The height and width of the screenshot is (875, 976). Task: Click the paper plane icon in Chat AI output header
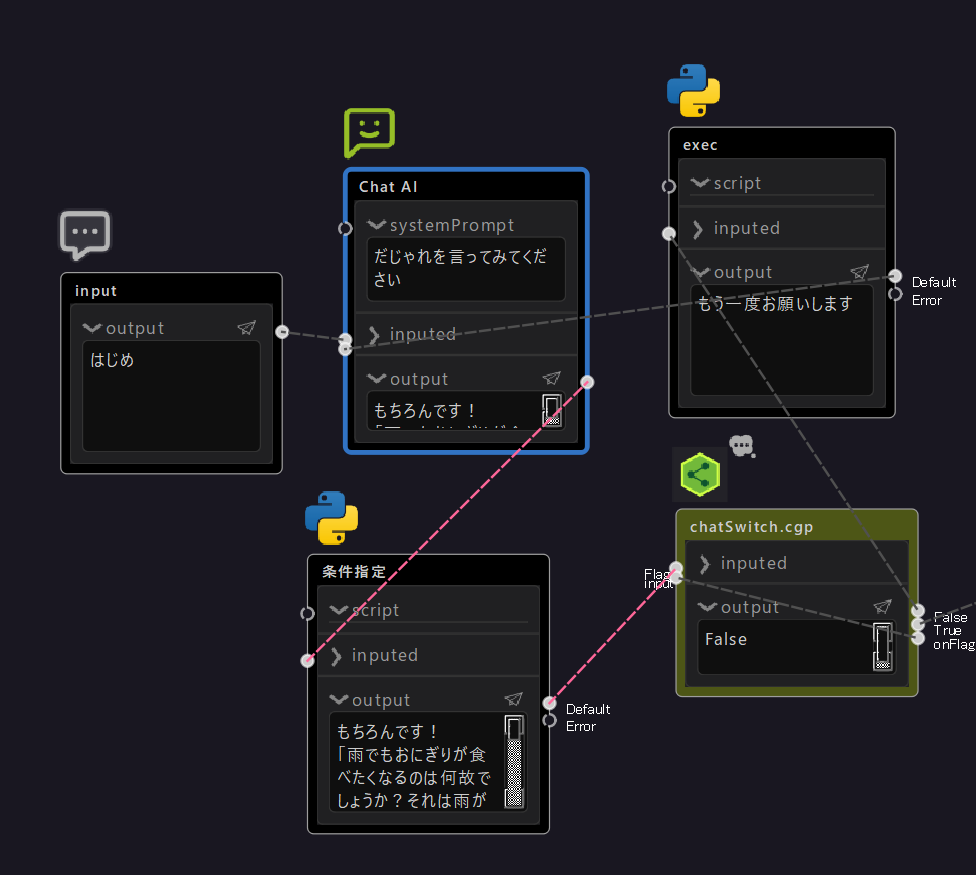551,378
